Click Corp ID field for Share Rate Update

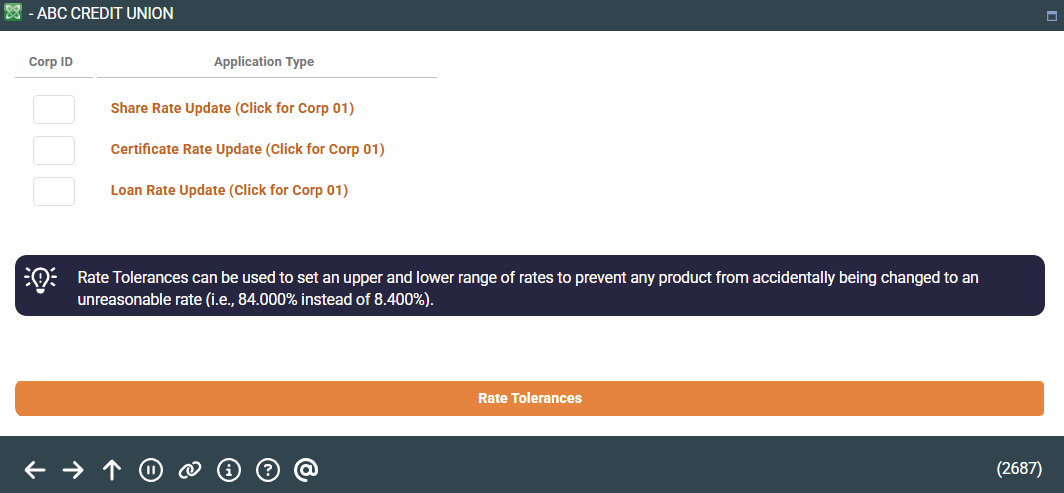pyautogui.click(x=54, y=109)
